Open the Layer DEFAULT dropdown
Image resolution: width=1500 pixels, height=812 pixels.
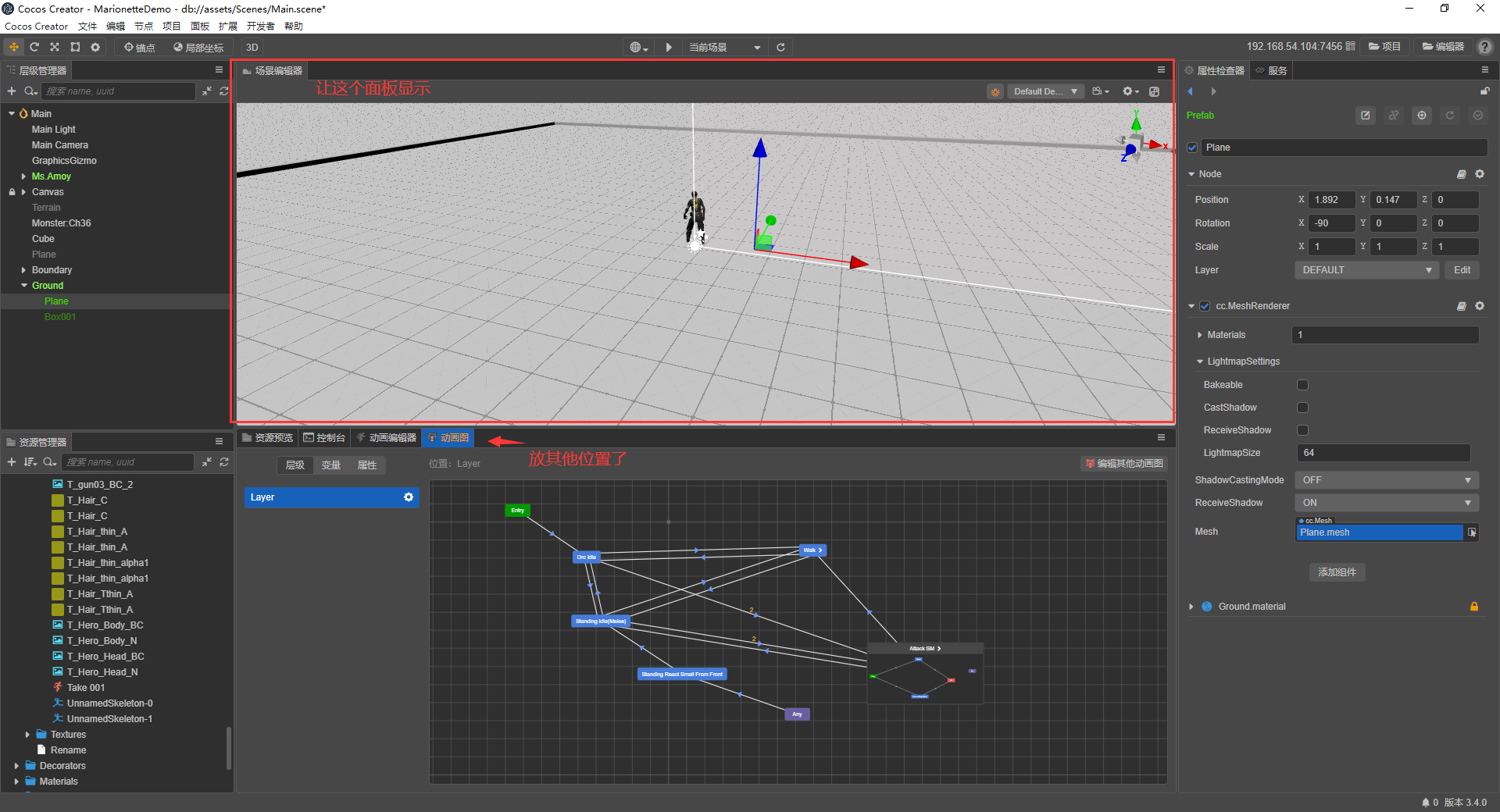(1366, 270)
